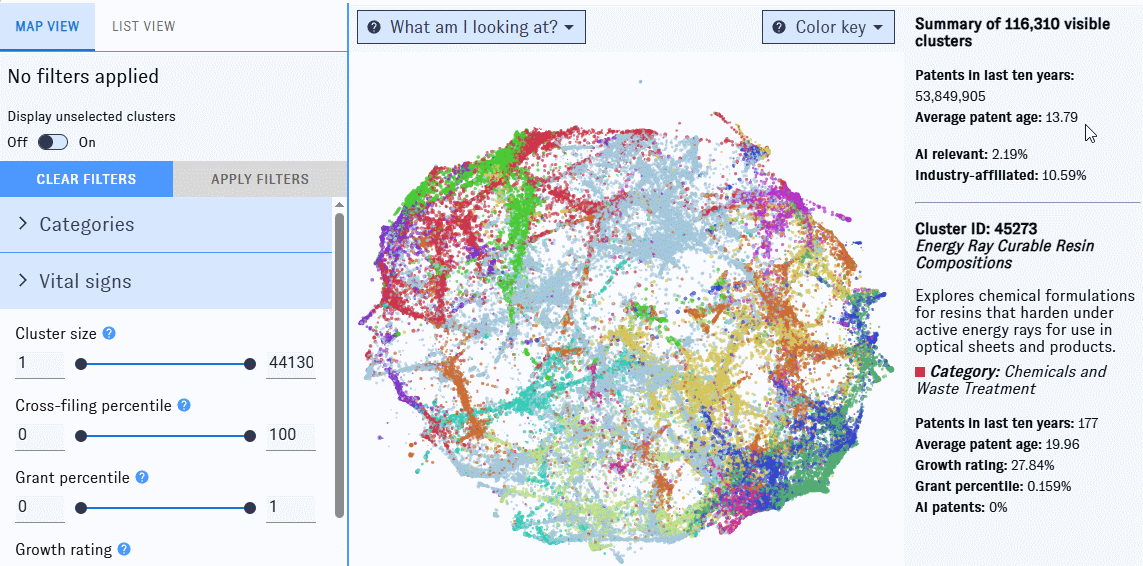Click the Cluster size slider left handle
Screen dimensions: 1143x566
(x=81, y=364)
